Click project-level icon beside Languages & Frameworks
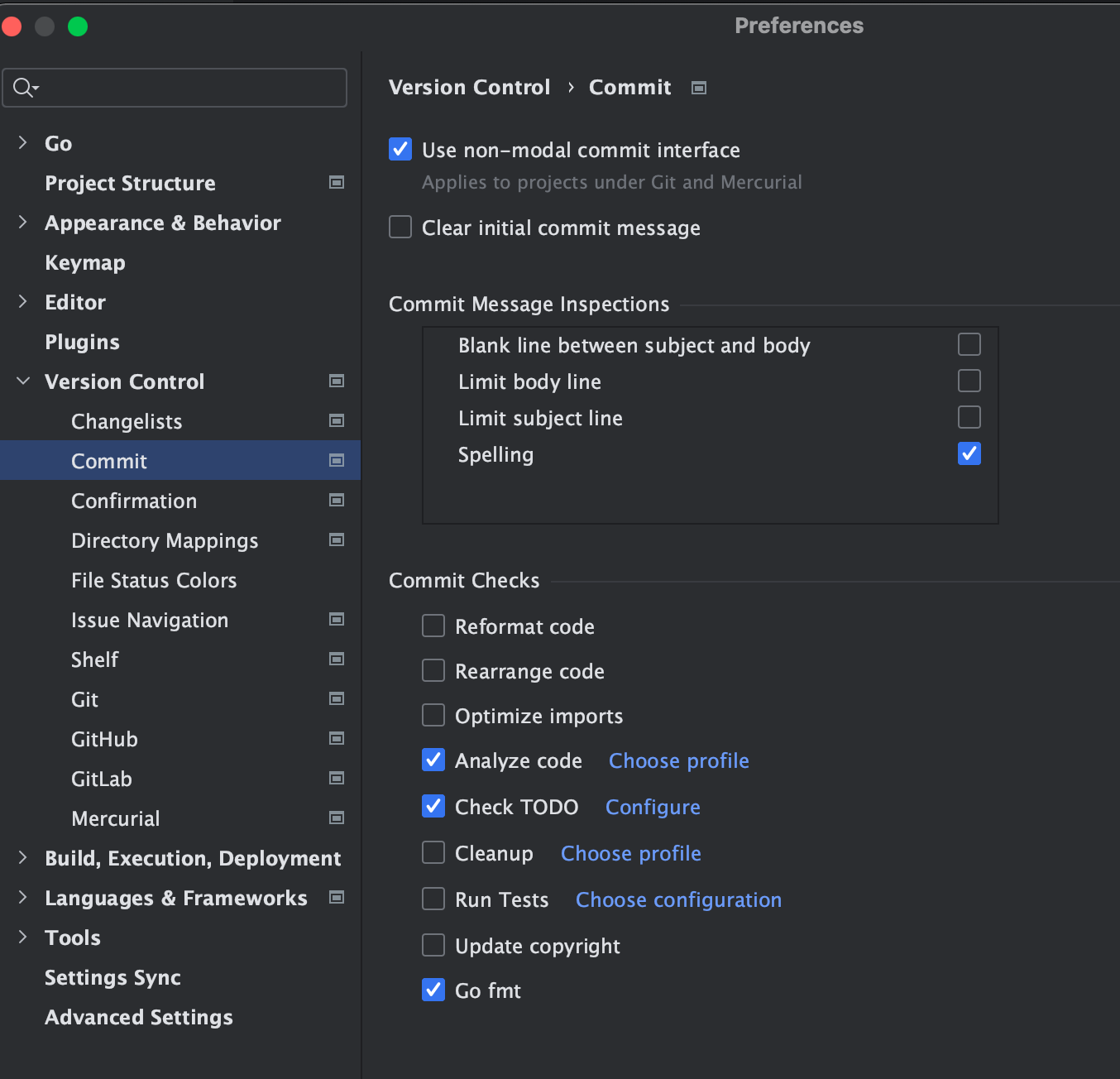The height and width of the screenshot is (1079, 1120). (337, 897)
